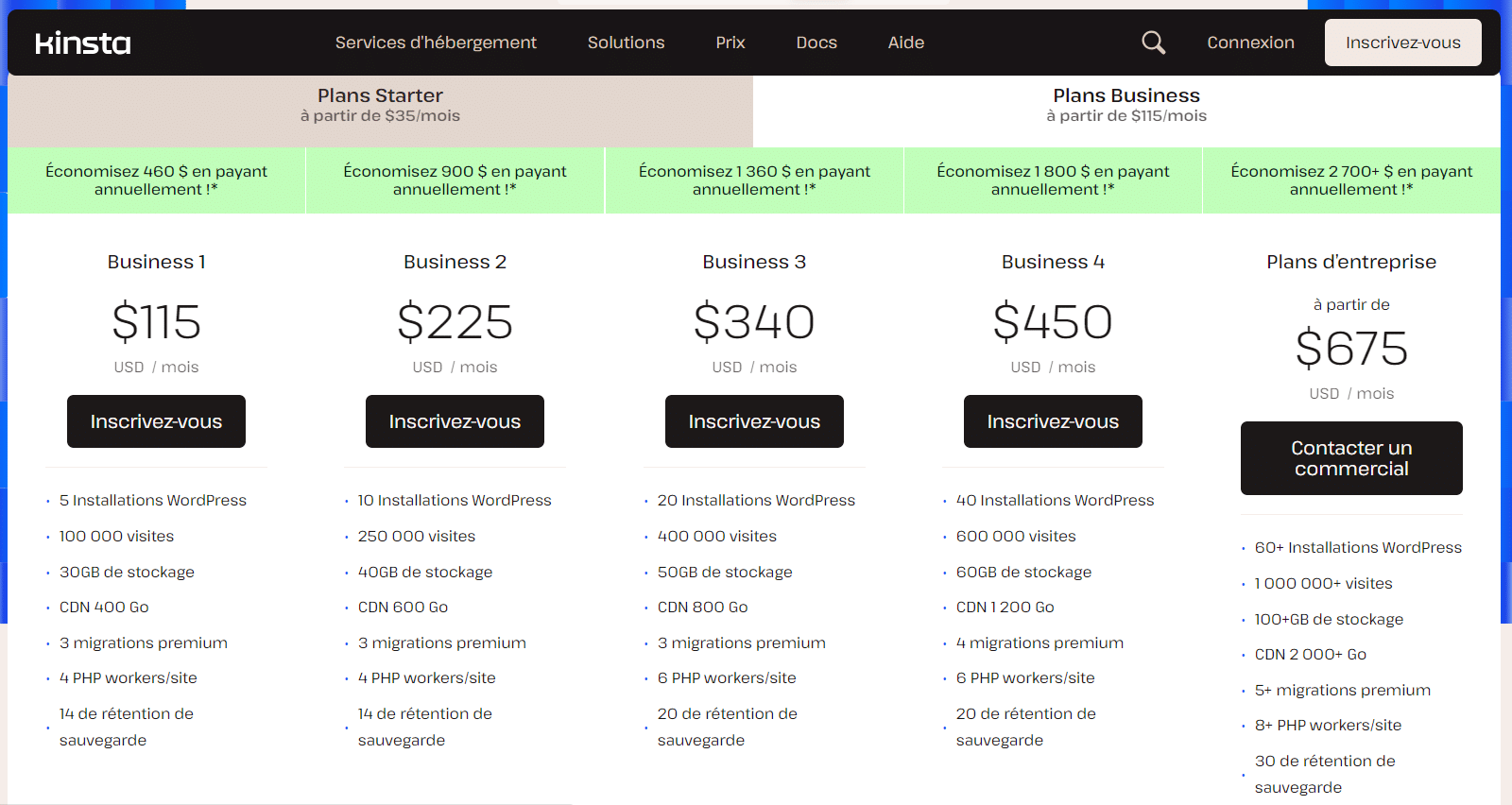Click '60GB de stockage' feature
The height and width of the screenshot is (805, 1512).
pos(1023,572)
